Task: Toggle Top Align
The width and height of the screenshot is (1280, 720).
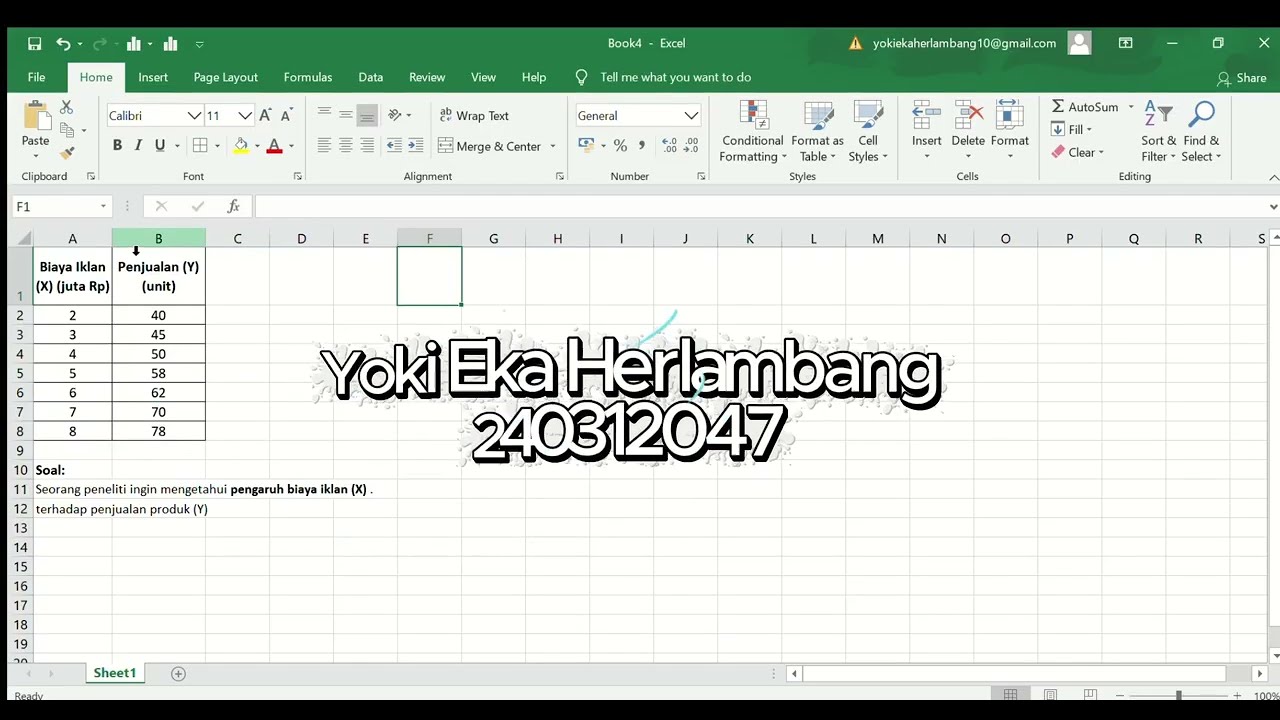Action: [x=324, y=114]
